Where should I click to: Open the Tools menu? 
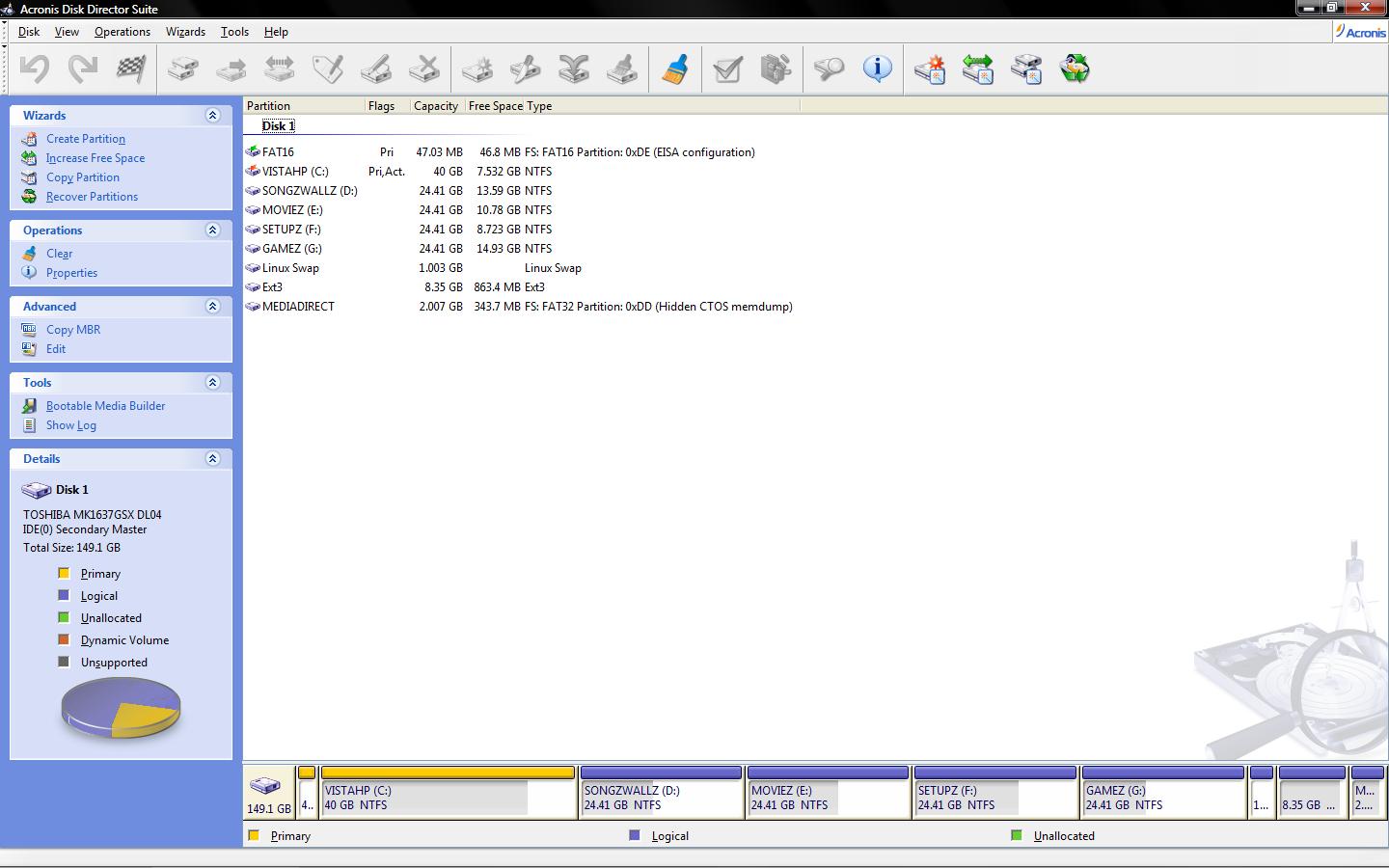pyautogui.click(x=234, y=32)
